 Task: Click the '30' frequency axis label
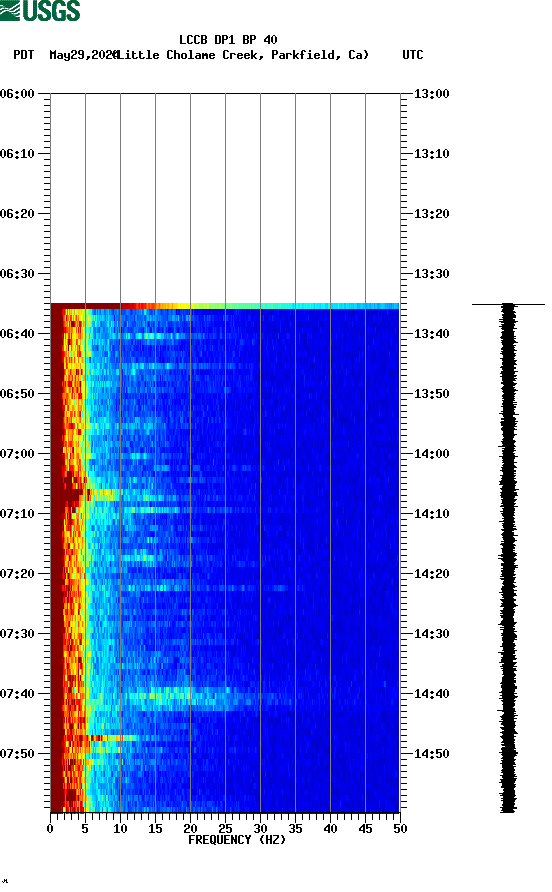click(260, 829)
